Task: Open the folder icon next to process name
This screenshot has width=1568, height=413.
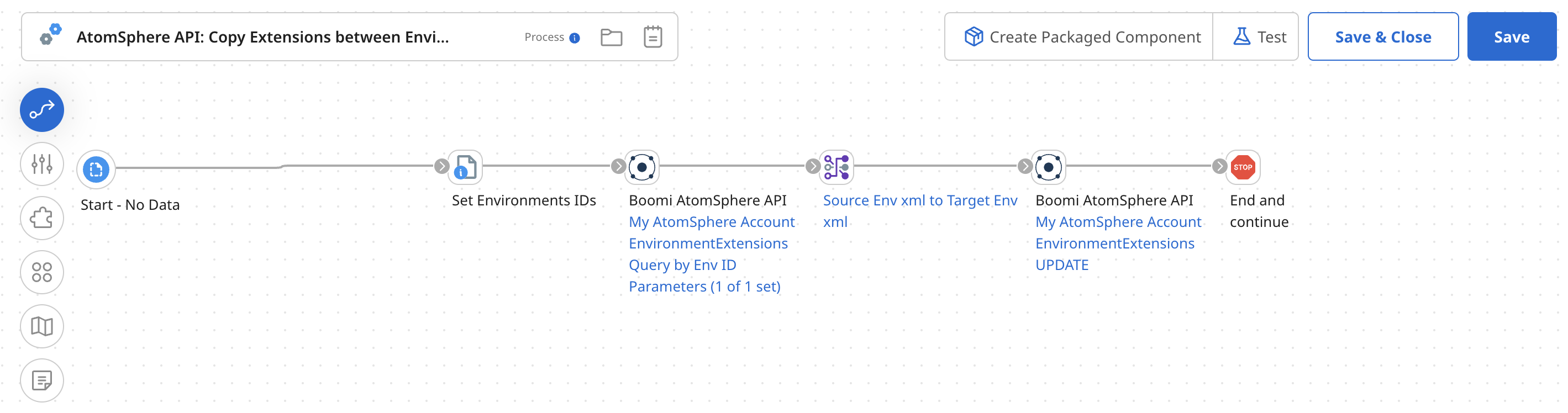Action: 611,37
